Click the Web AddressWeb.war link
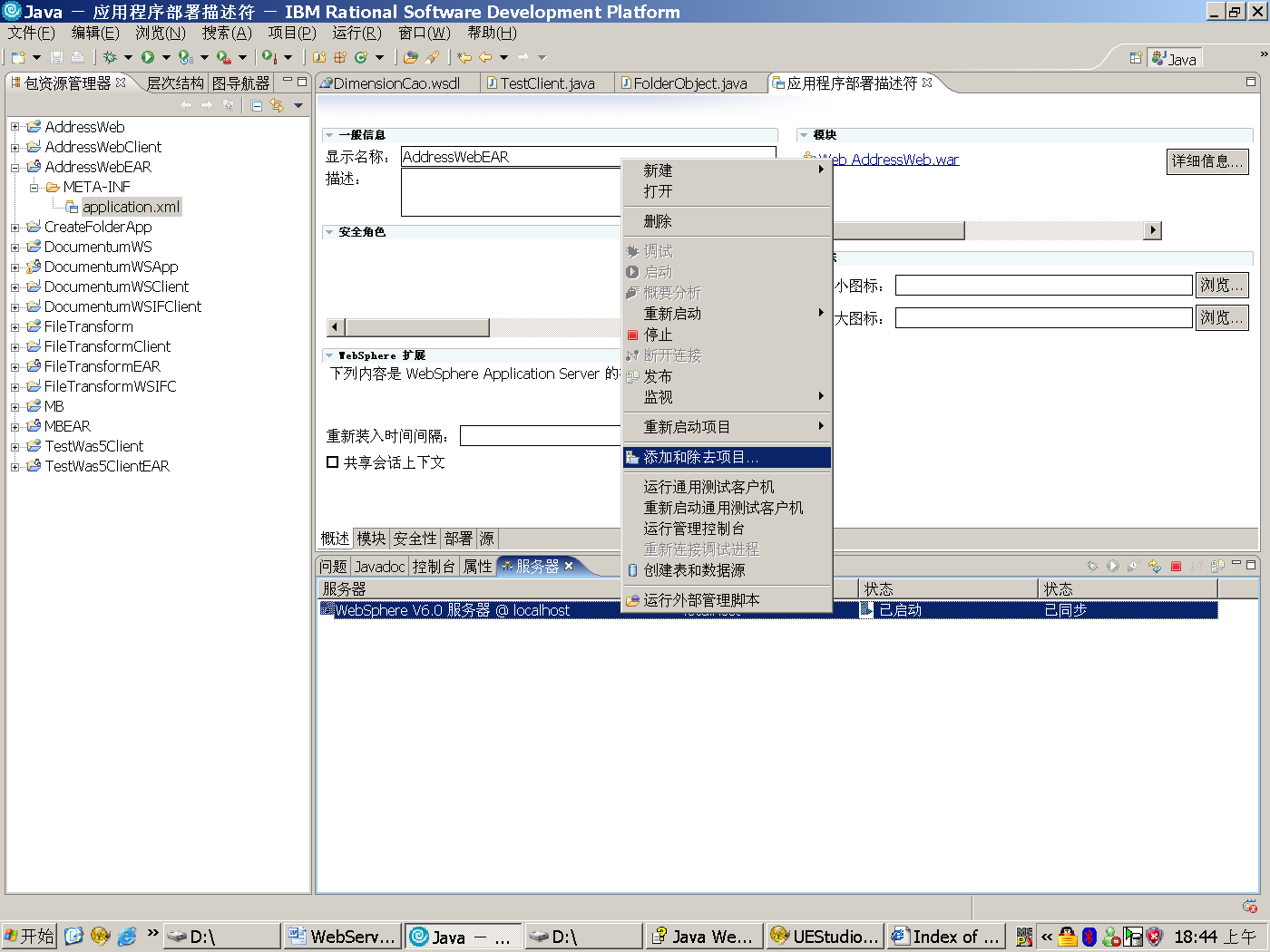Screen dimensions: 1270x952 [x=889, y=160]
